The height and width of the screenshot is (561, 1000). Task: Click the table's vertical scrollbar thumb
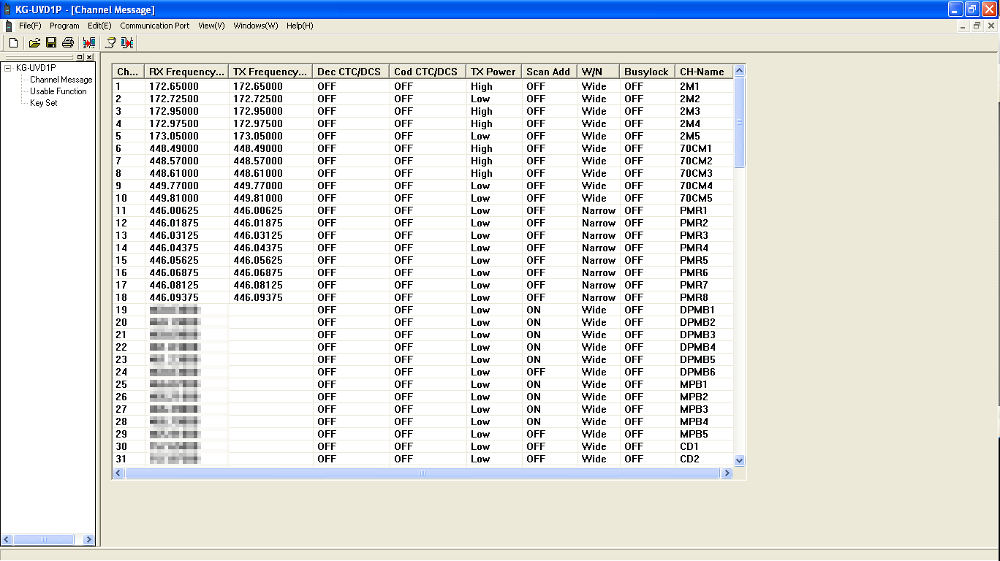point(739,122)
